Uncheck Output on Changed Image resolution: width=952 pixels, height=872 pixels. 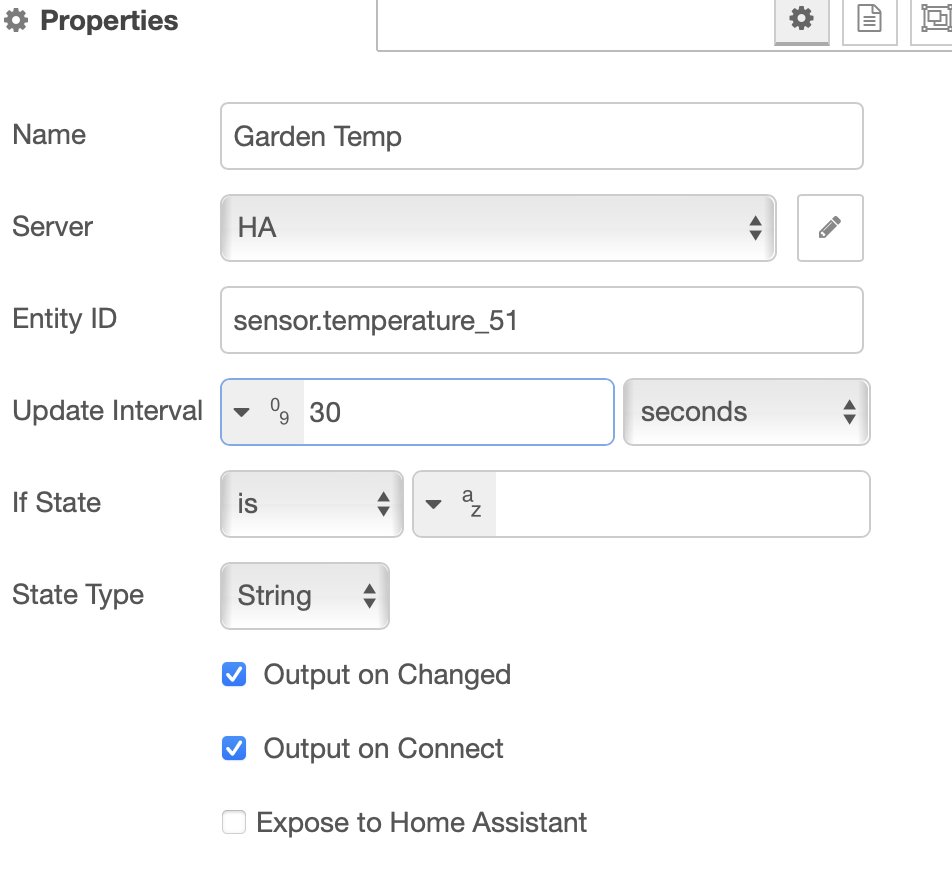click(233, 674)
